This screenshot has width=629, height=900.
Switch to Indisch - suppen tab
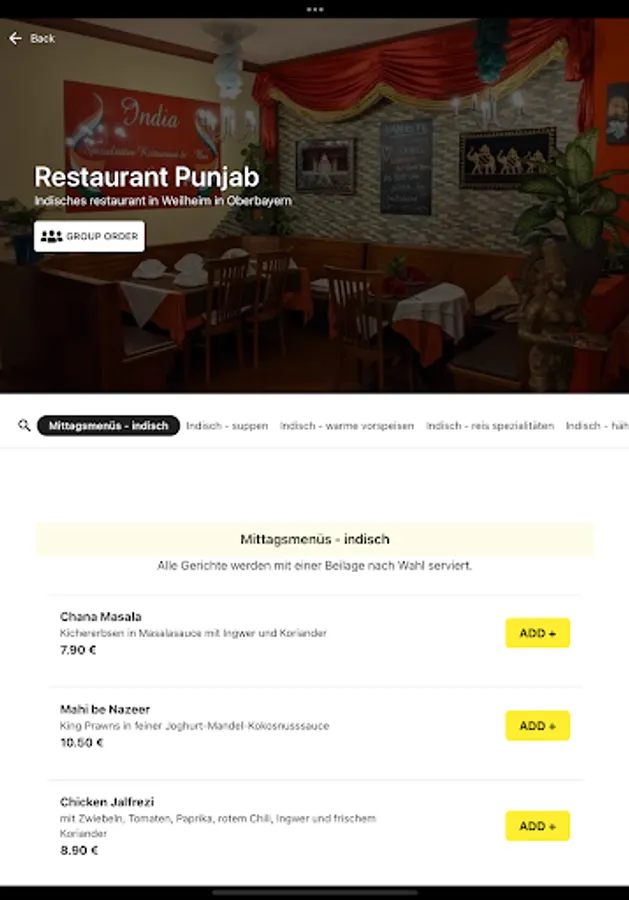(x=227, y=426)
